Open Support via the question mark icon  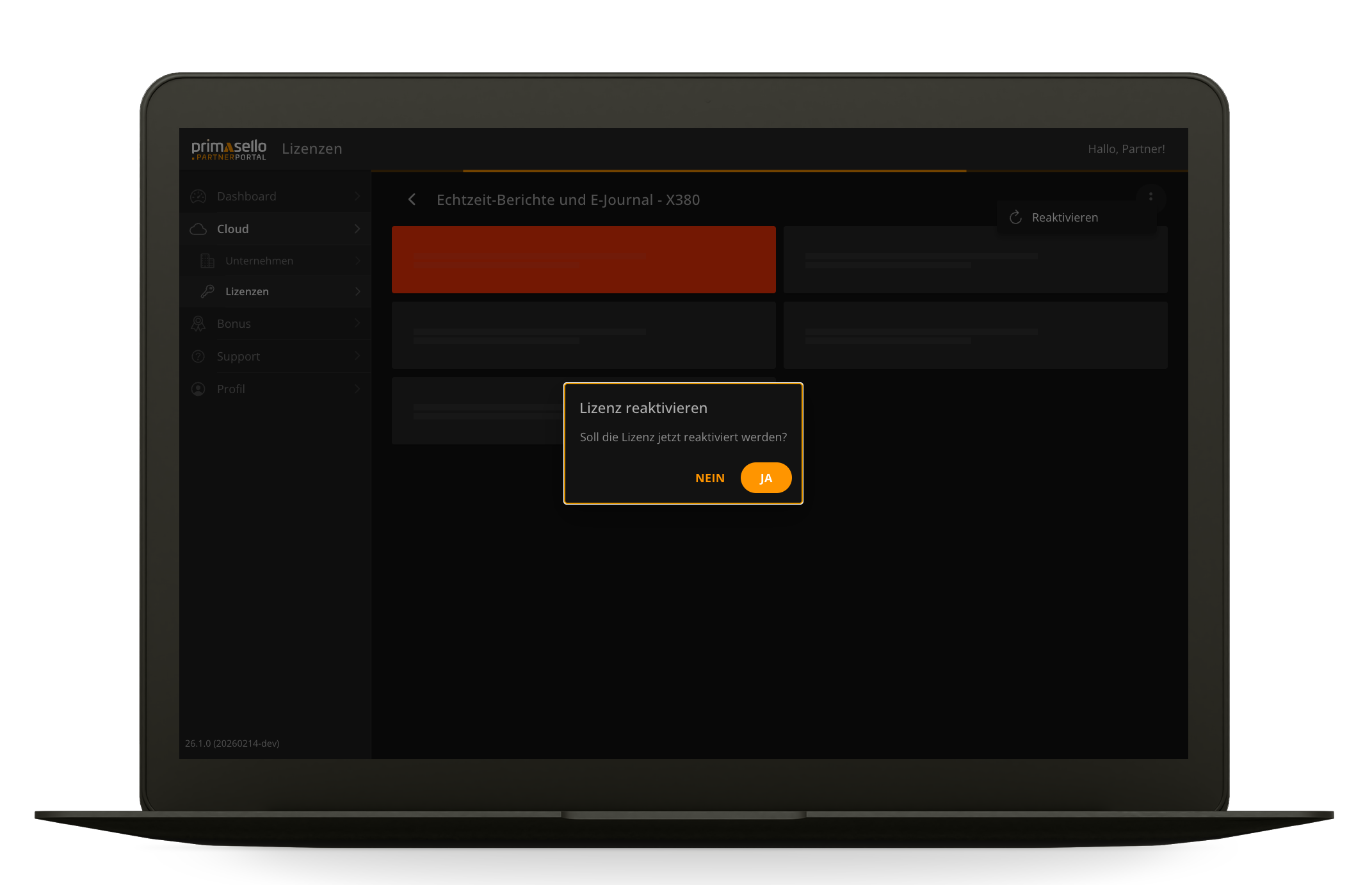(198, 356)
